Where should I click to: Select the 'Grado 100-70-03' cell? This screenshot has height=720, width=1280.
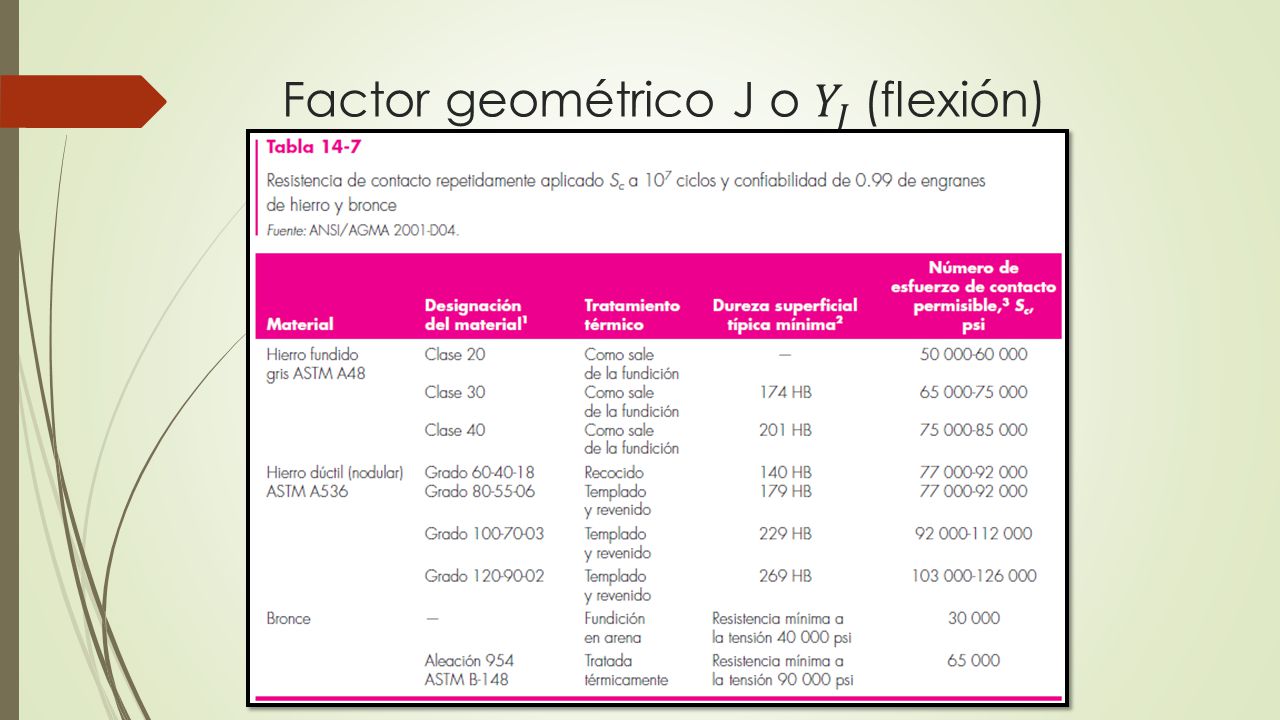click(484, 534)
